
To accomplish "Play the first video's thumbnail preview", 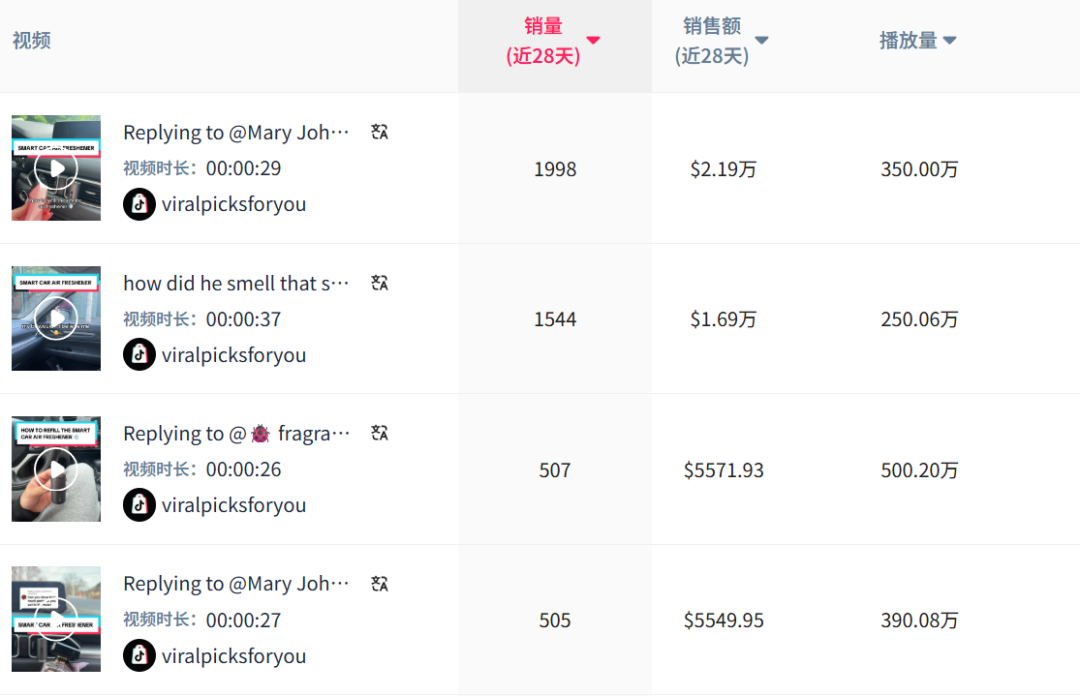I will click(56, 168).
